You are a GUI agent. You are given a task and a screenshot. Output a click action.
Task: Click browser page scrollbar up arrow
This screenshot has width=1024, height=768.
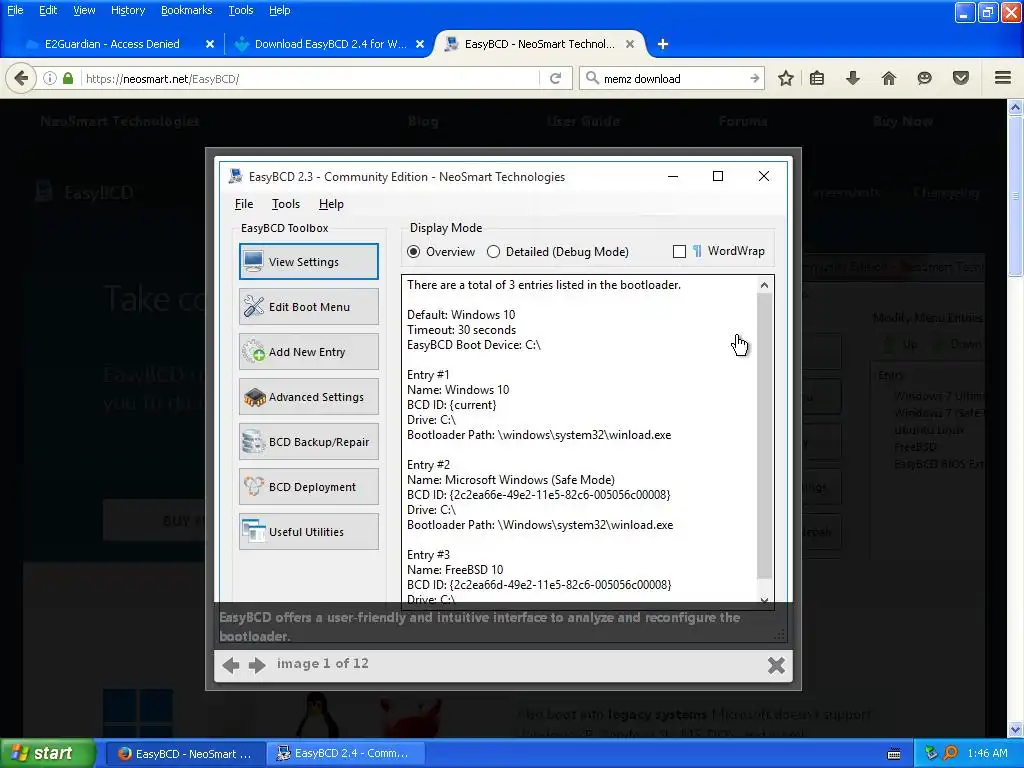coord(1016,108)
